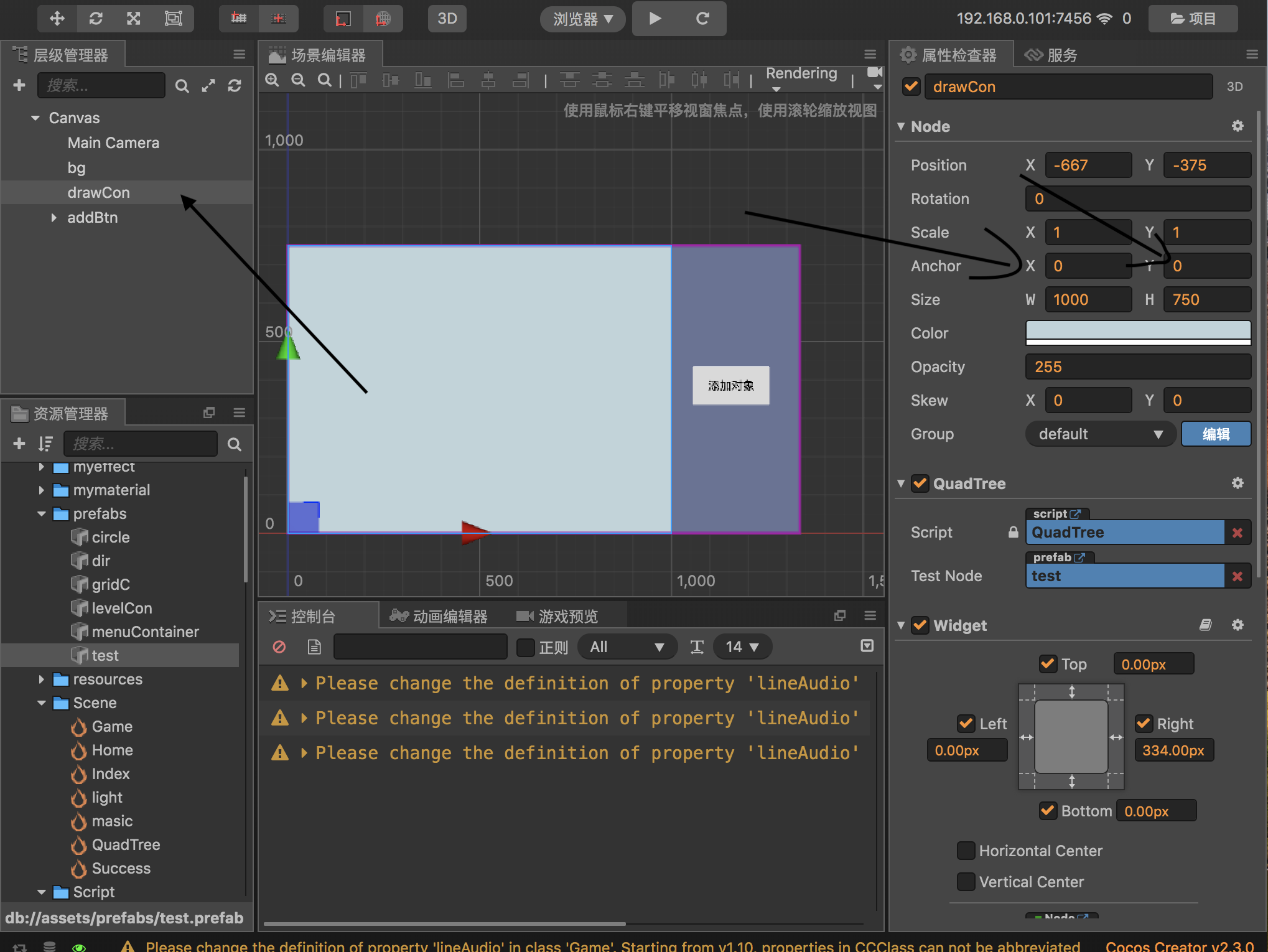This screenshot has height=952, width=1268.
Task: Click the 3D view toggle button
Action: point(446,17)
